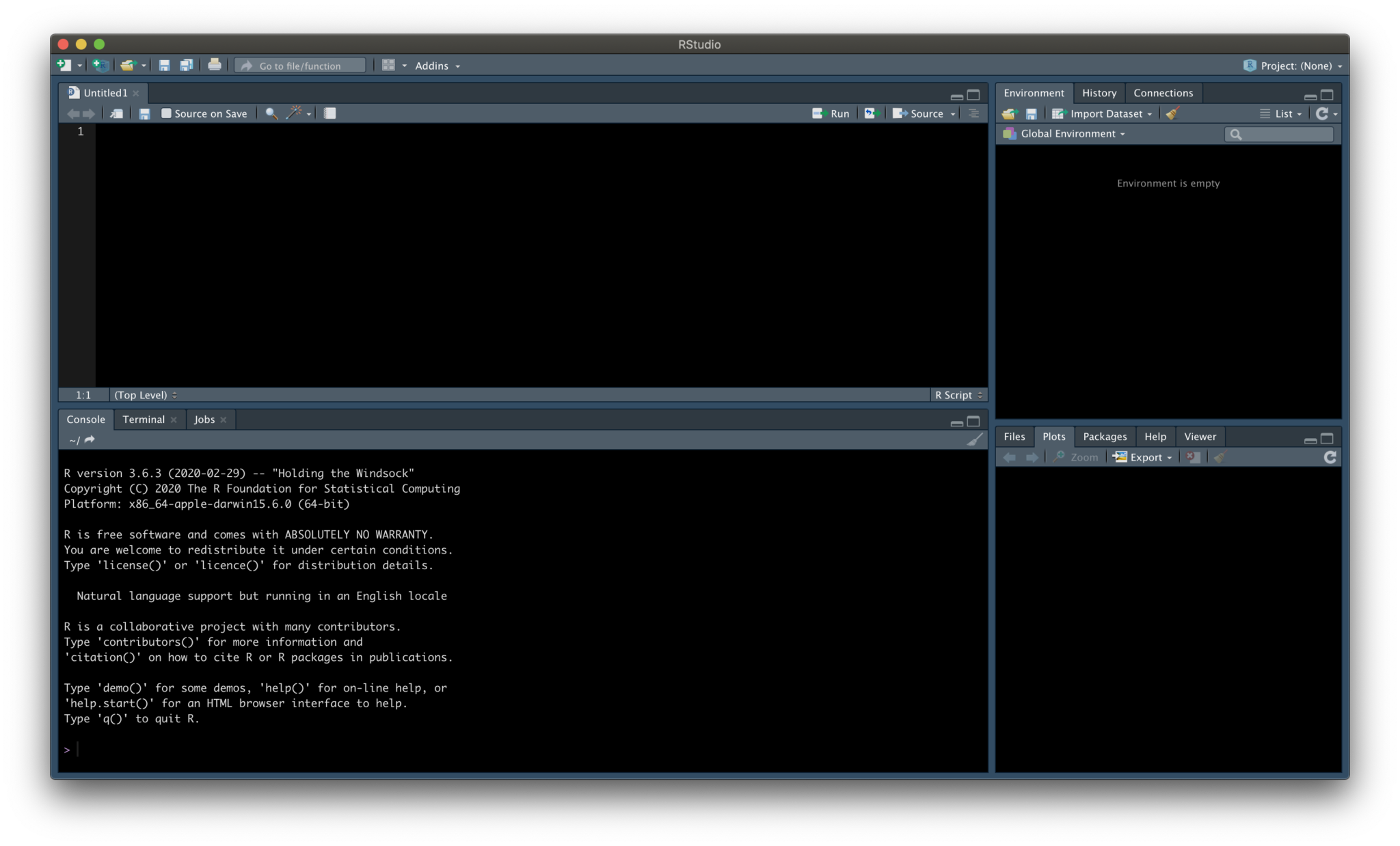The width and height of the screenshot is (1400, 846).
Task: Show the next plot
Action: point(1032,457)
